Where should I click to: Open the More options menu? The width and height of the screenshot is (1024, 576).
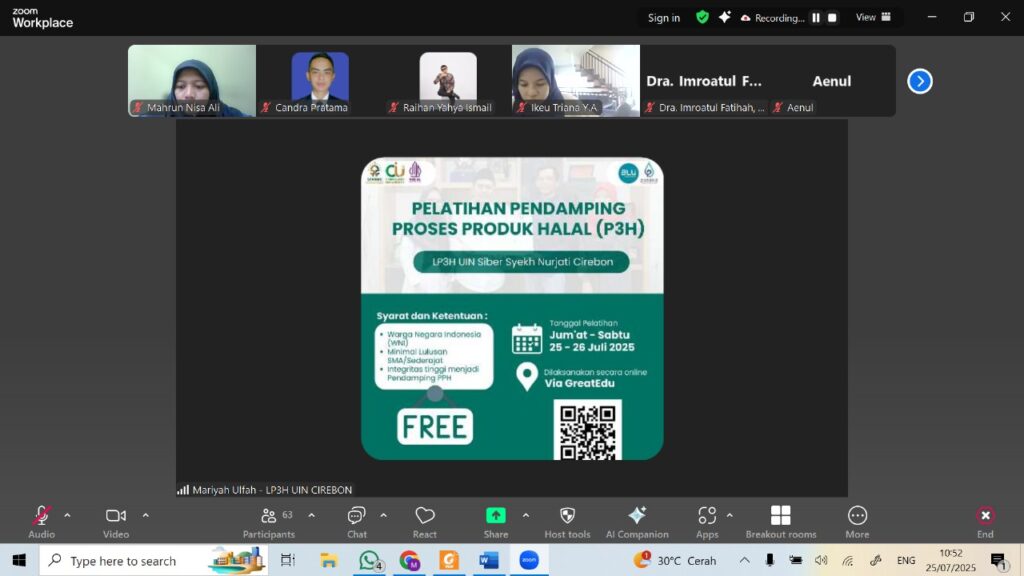(857, 521)
